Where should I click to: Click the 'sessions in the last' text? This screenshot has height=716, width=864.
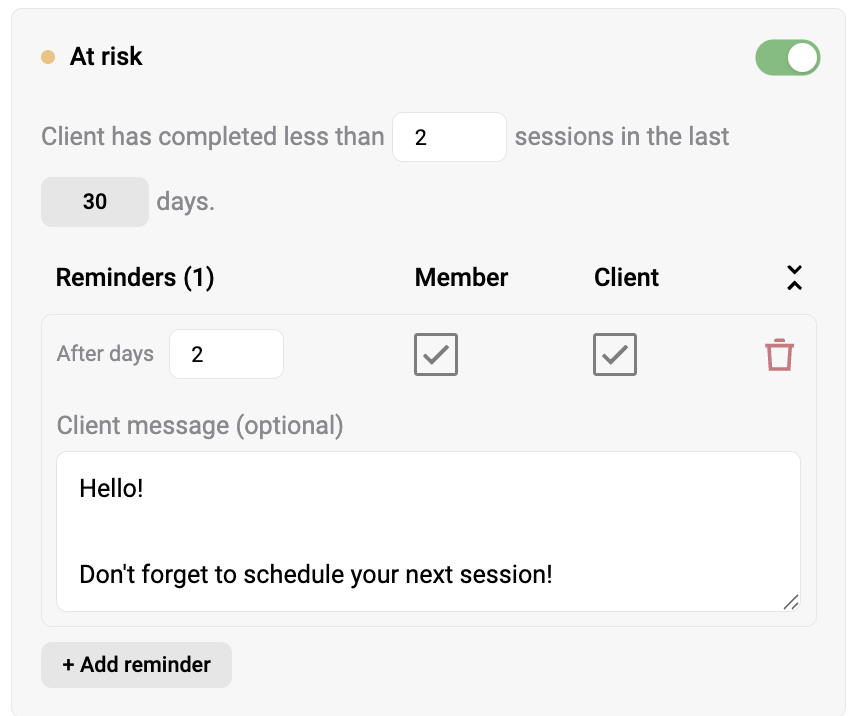[x=622, y=137]
